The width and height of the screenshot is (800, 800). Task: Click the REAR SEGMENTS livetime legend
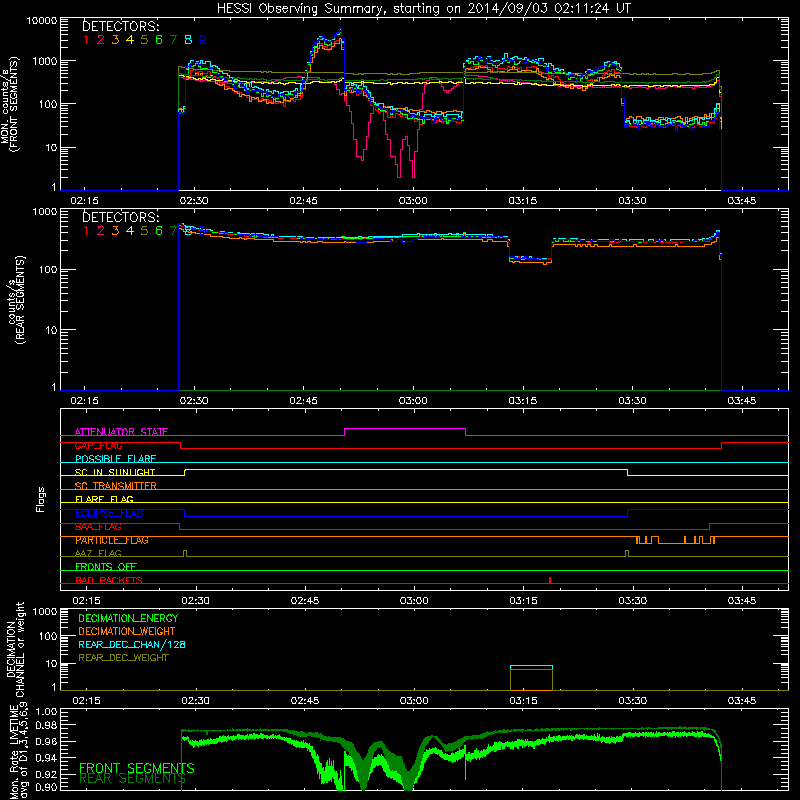(x=132, y=779)
